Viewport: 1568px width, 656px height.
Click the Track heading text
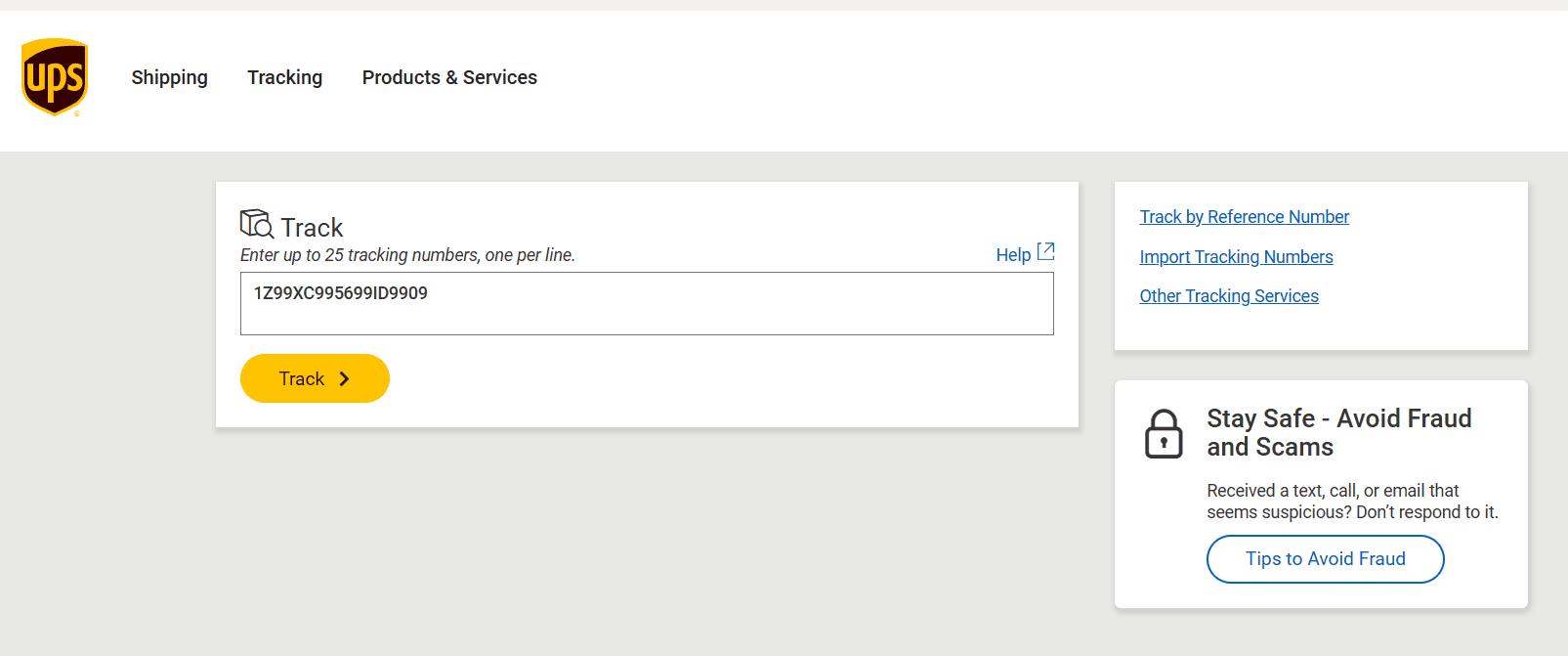(312, 228)
